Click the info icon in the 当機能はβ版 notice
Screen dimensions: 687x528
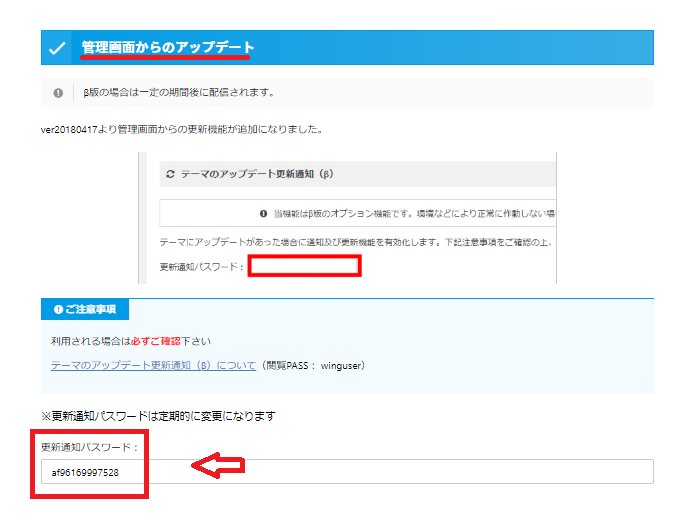click(x=263, y=213)
